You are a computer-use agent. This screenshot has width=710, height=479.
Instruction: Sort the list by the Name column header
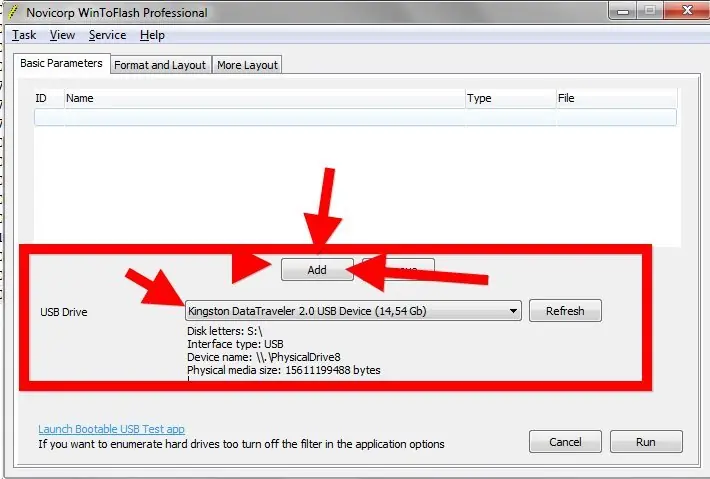(x=265, y=98)
